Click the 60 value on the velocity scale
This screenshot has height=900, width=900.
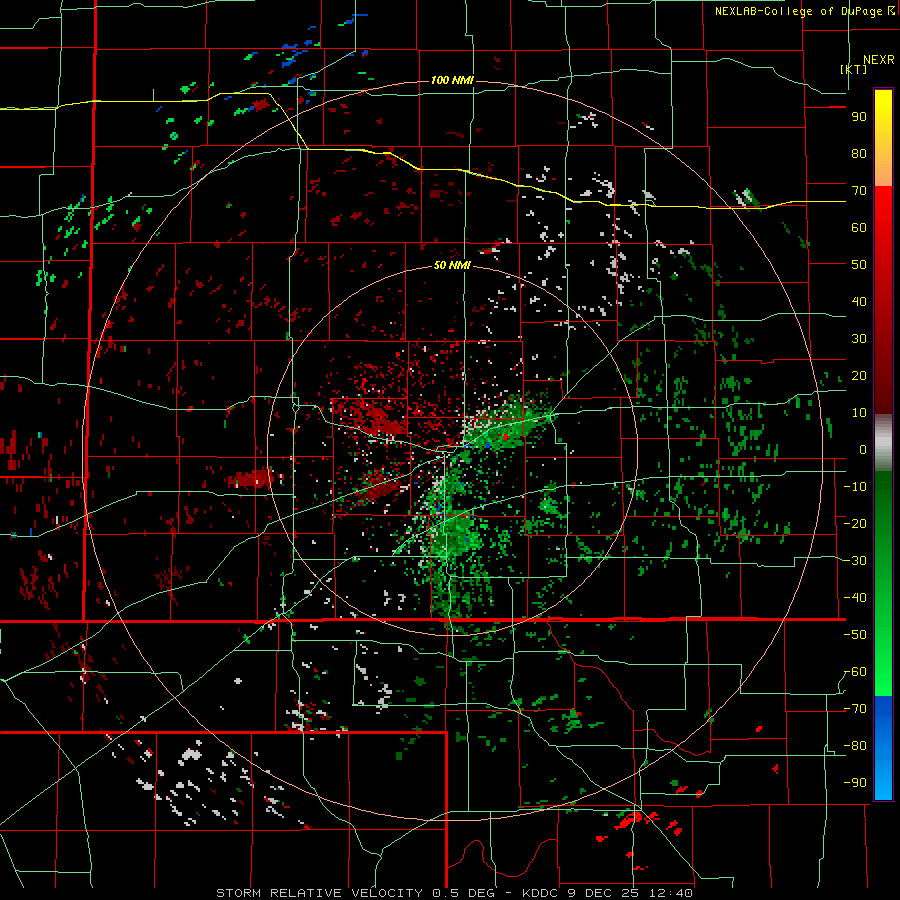859,227
